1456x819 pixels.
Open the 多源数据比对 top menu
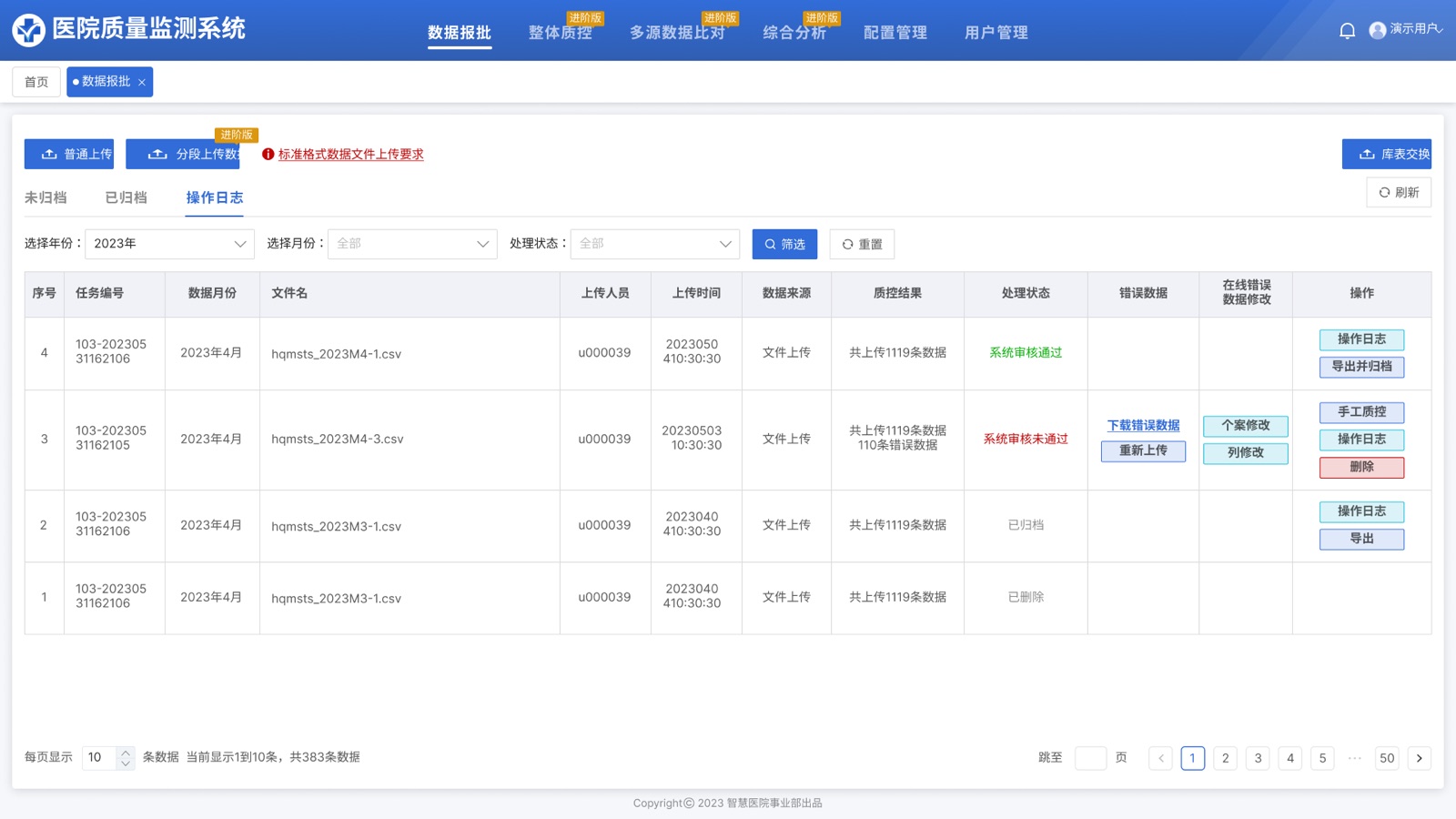pos(678,33)
